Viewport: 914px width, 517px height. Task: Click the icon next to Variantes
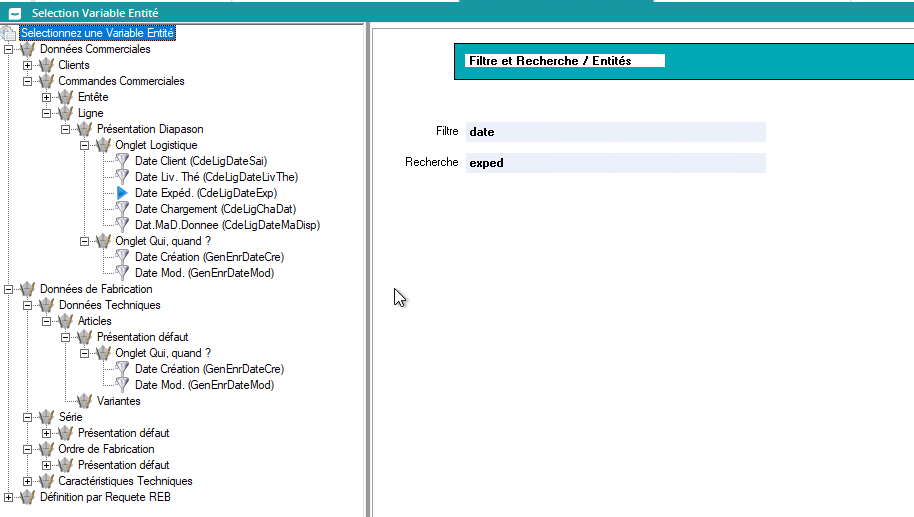pyautogui.click(x=85, y=401)
